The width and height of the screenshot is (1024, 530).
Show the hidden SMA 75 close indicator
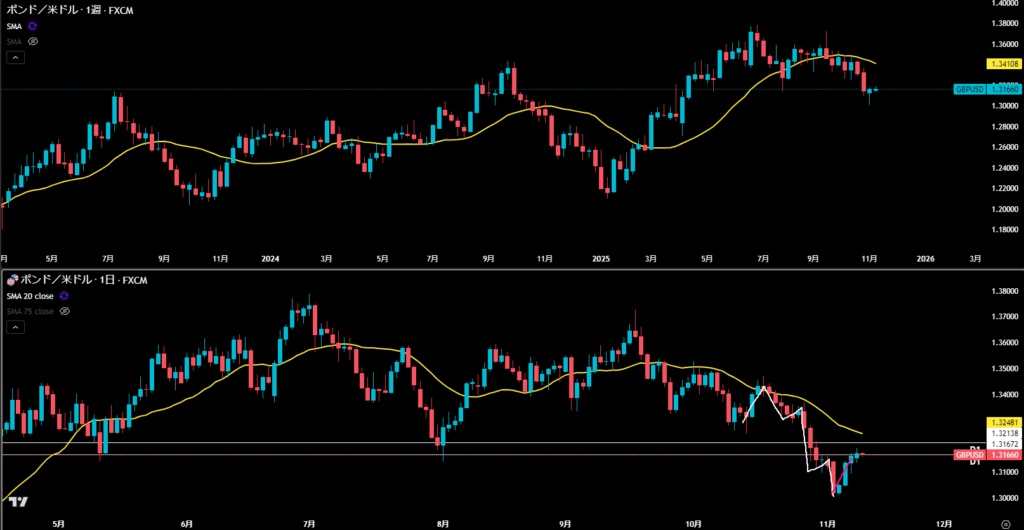point(65,311)
